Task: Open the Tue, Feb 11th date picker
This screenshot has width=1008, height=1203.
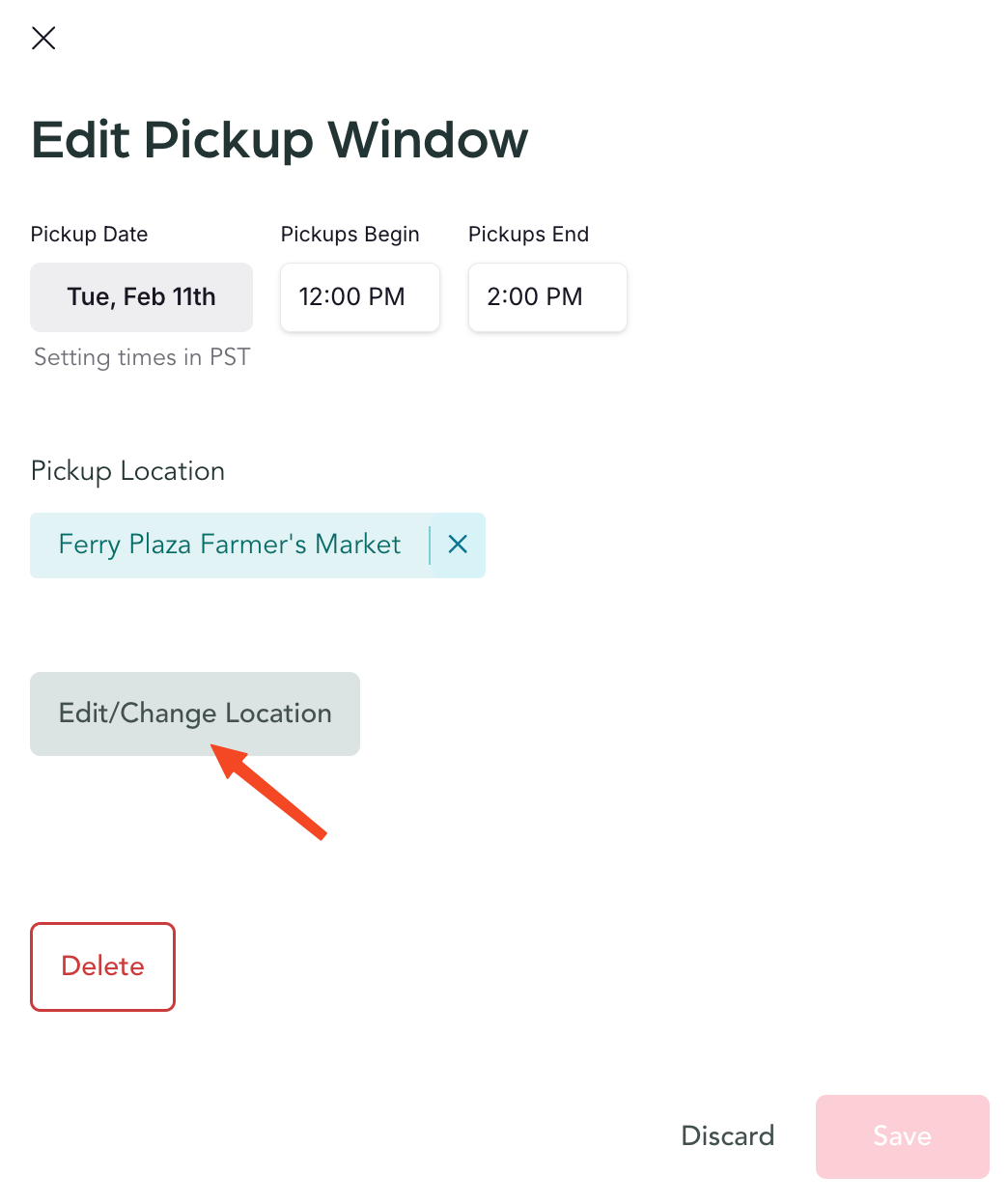Action: 141,297
